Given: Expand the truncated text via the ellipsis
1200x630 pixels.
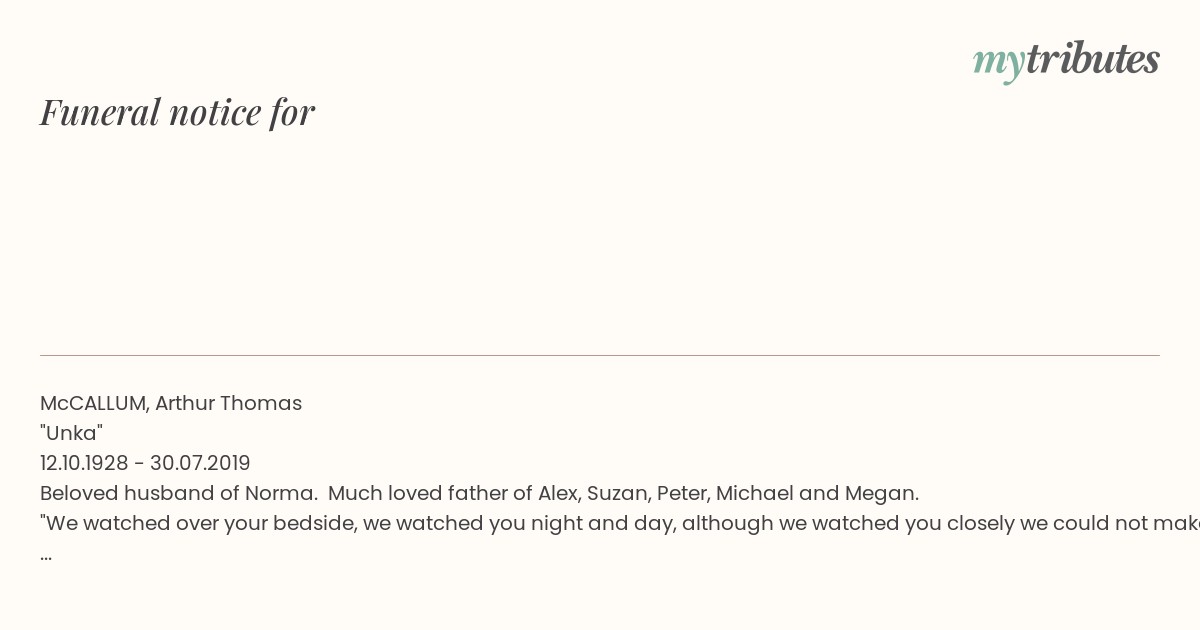Looking at the screenshot, I should coord(46,555).
